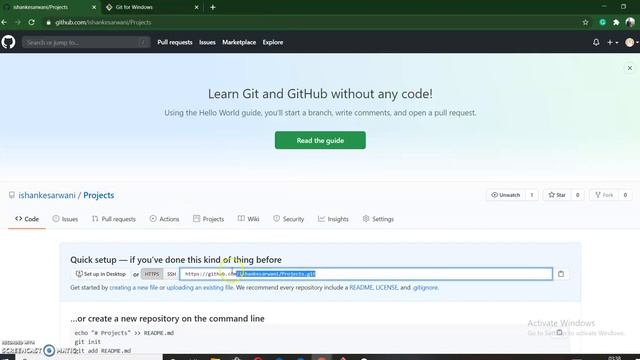The height and width of the screenshot is (360, 640).
Task: Open Pull requests in top navigation
Action: click(175, 42)
